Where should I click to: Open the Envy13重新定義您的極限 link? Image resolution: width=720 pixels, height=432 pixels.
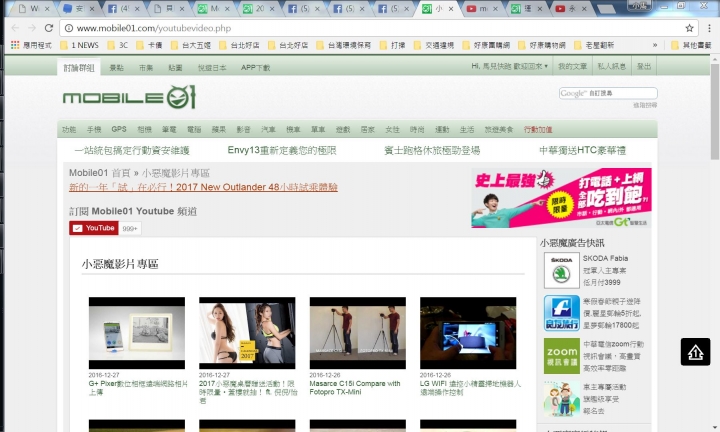[282, 150]
